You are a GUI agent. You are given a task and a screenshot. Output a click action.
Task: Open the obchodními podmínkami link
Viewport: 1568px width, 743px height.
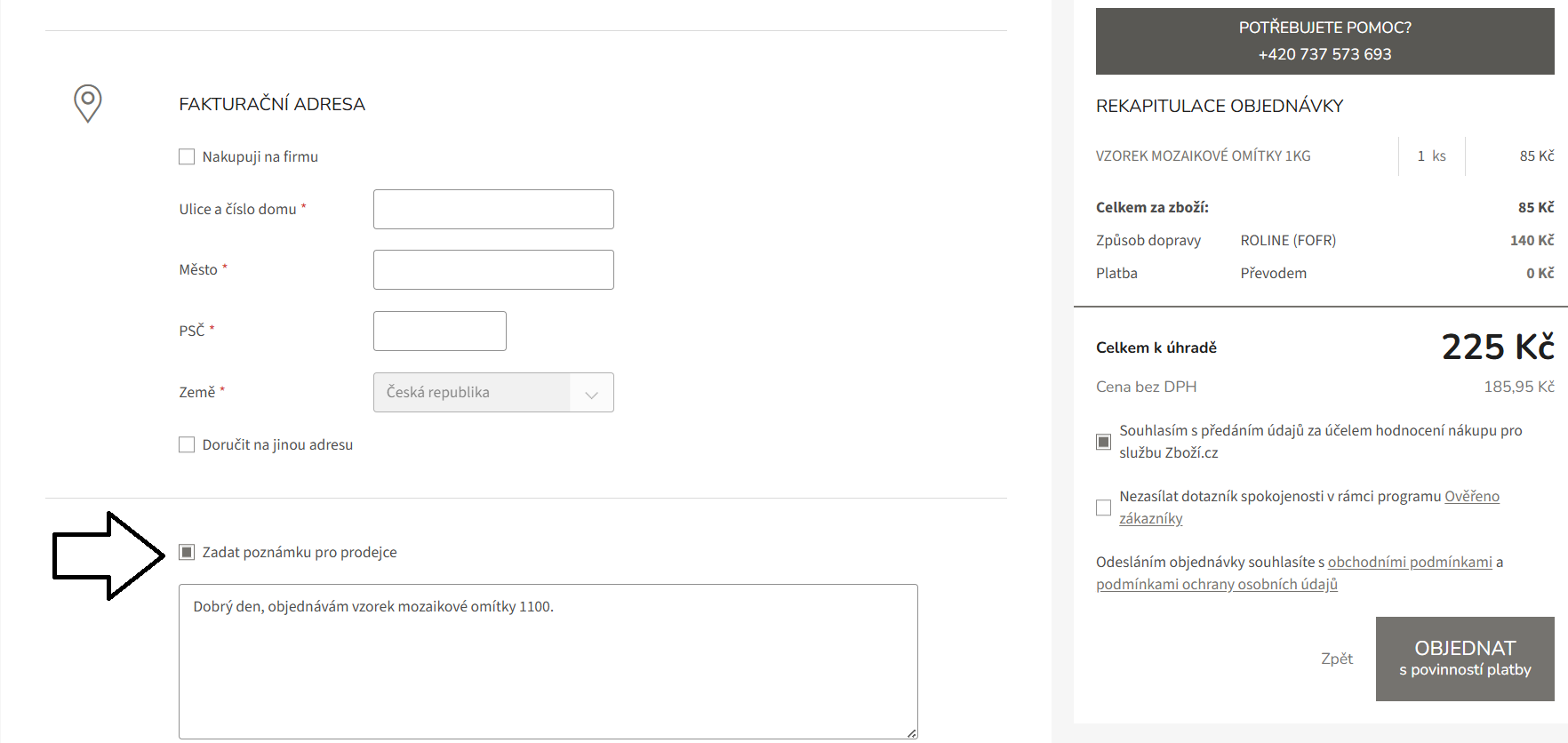tap(1409, 563)
